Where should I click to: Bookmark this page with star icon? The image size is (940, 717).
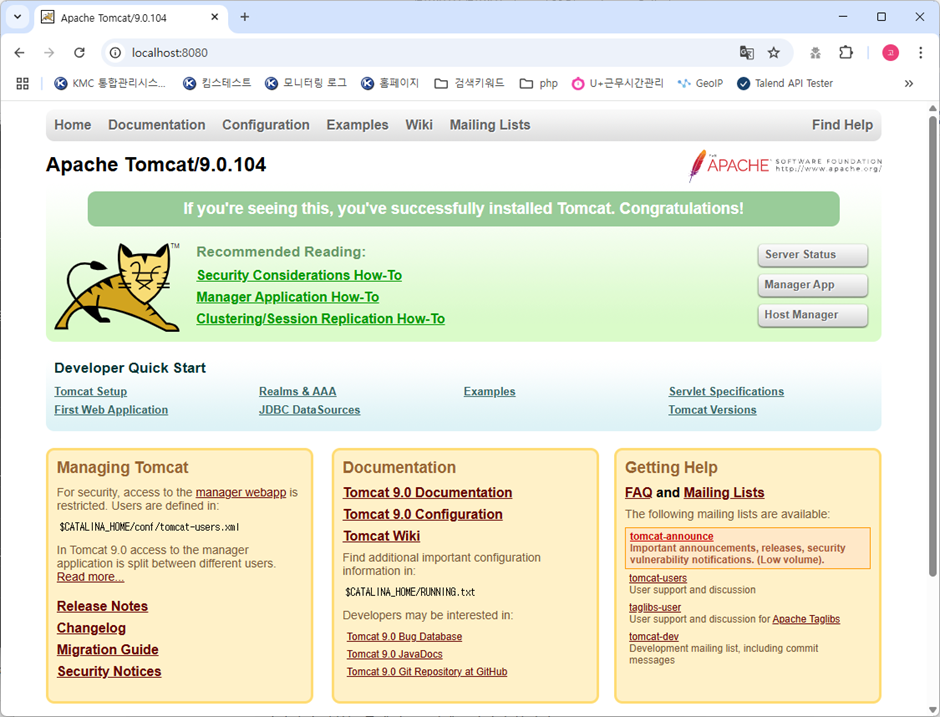pyautogui.click(x=774, y=53)
